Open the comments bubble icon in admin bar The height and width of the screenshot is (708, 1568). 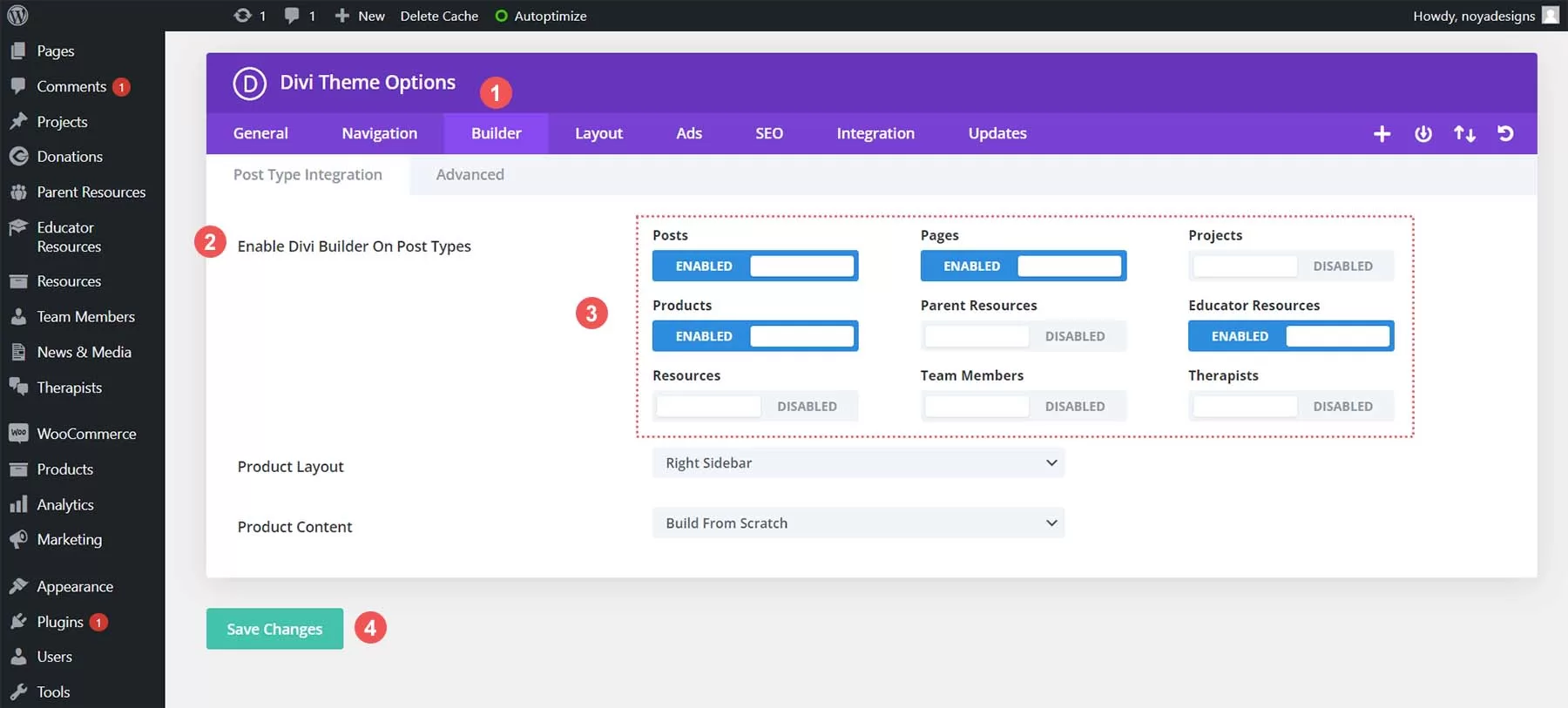point(292,16)
